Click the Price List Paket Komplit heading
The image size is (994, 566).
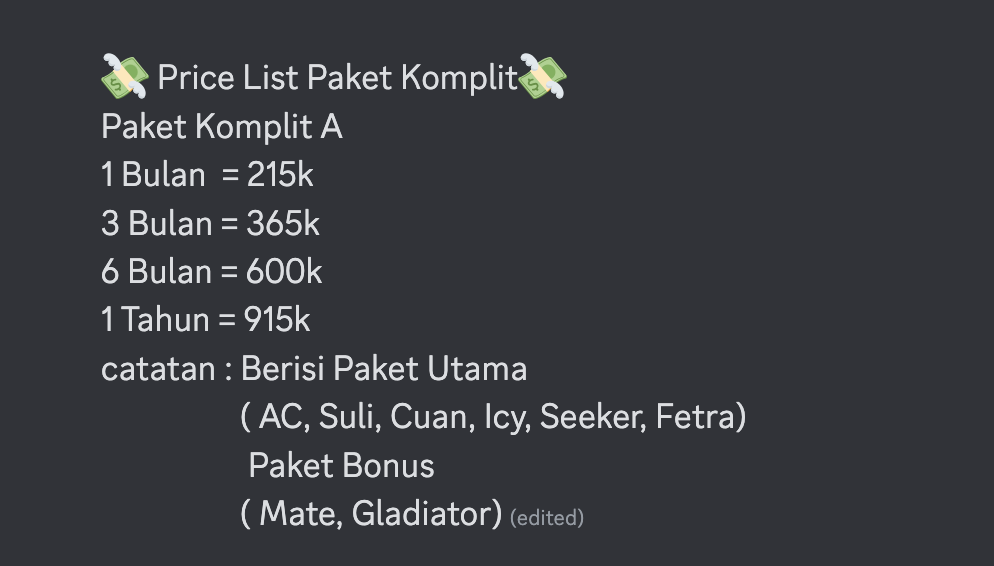pyautogui.click(x=338, y=78)
